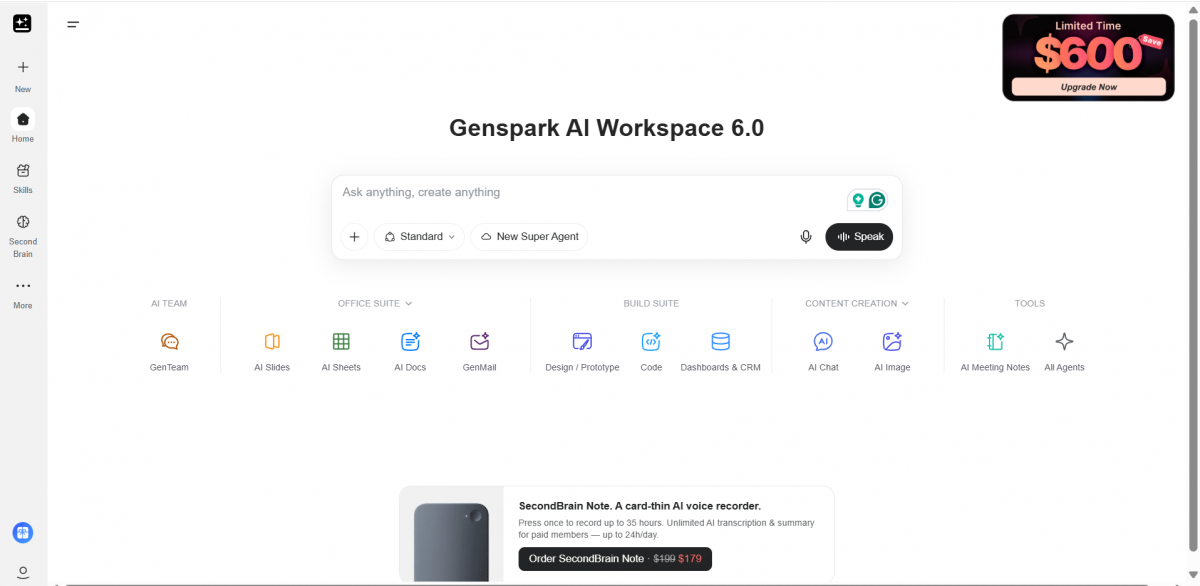
Task: Click the blue round app icon in sidebar
Action: tap(23, 533)
